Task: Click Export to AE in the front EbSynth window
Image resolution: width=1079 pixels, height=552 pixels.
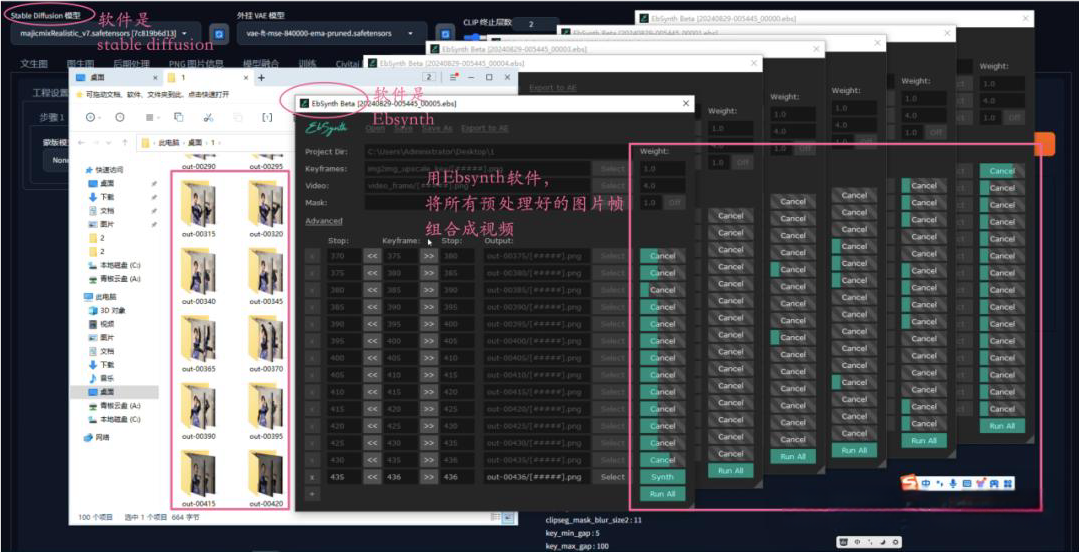Action: point(484,128)
